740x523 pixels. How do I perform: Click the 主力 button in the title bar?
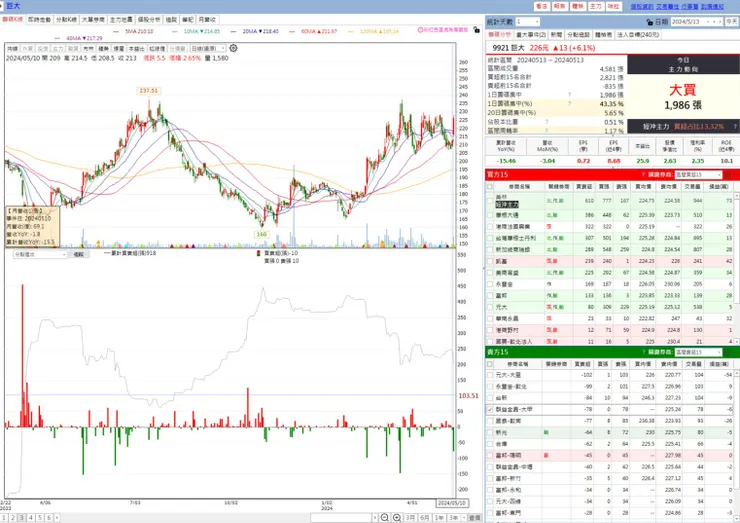coord(596,6)
